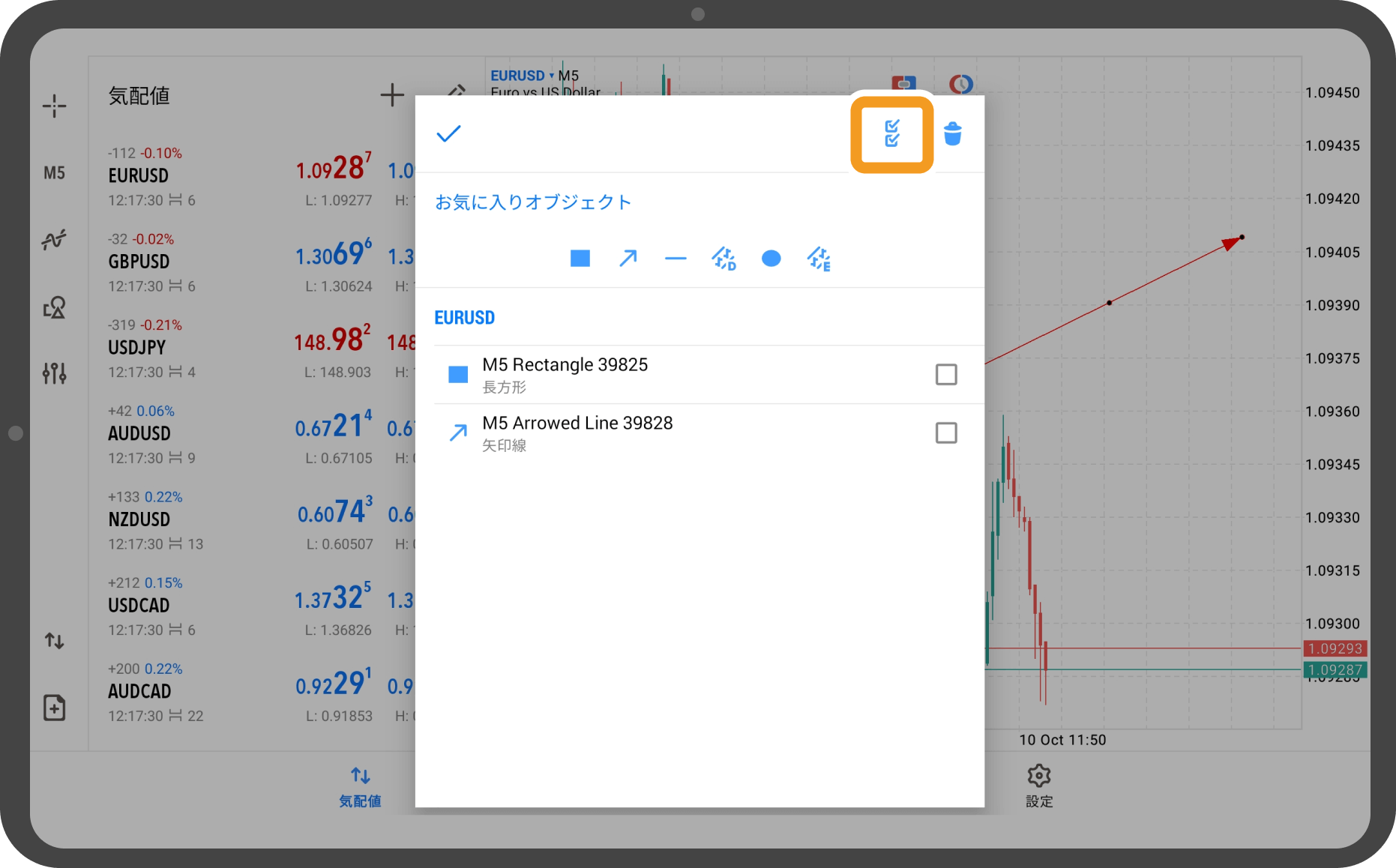Tap the crosshair tool in sidebar

54,106
